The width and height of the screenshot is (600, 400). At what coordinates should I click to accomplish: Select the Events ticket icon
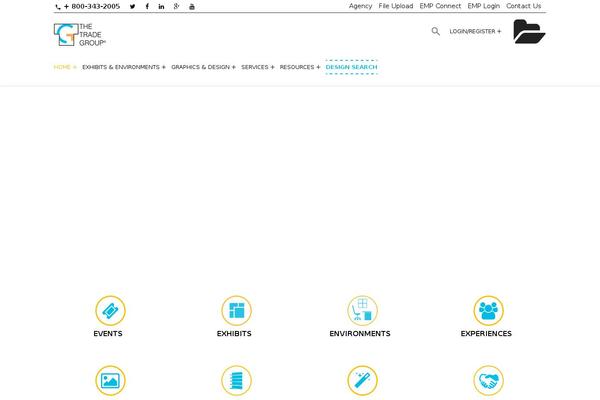[x=110, y=310]
